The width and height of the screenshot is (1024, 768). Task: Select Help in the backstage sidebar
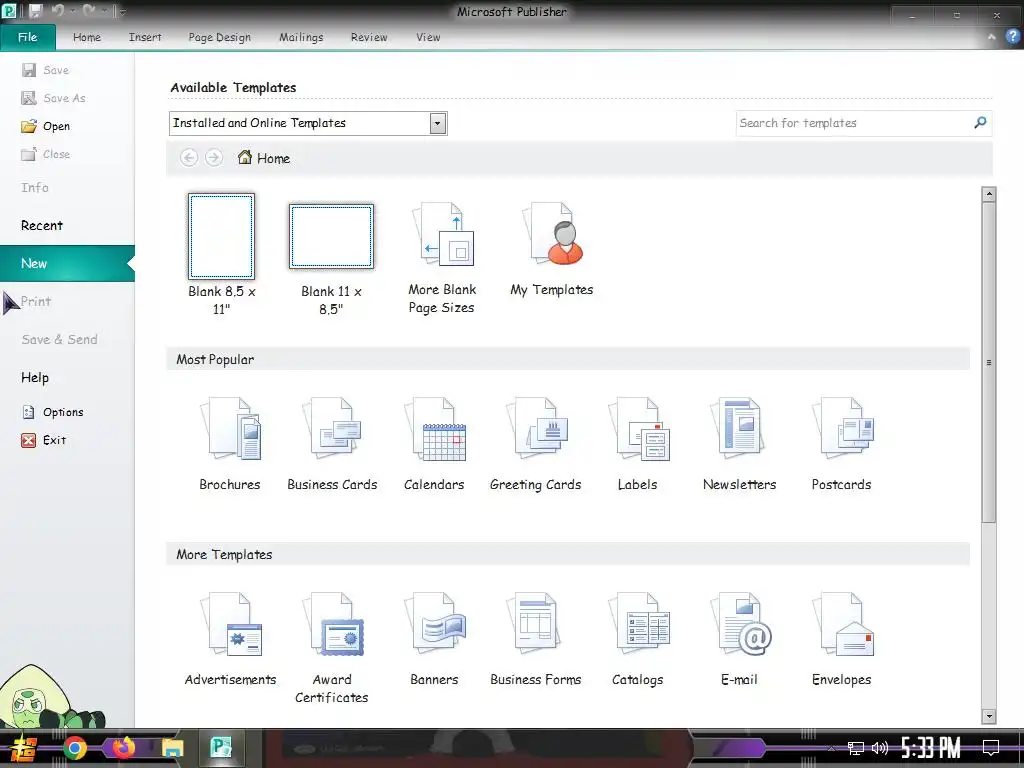(35, 377)
